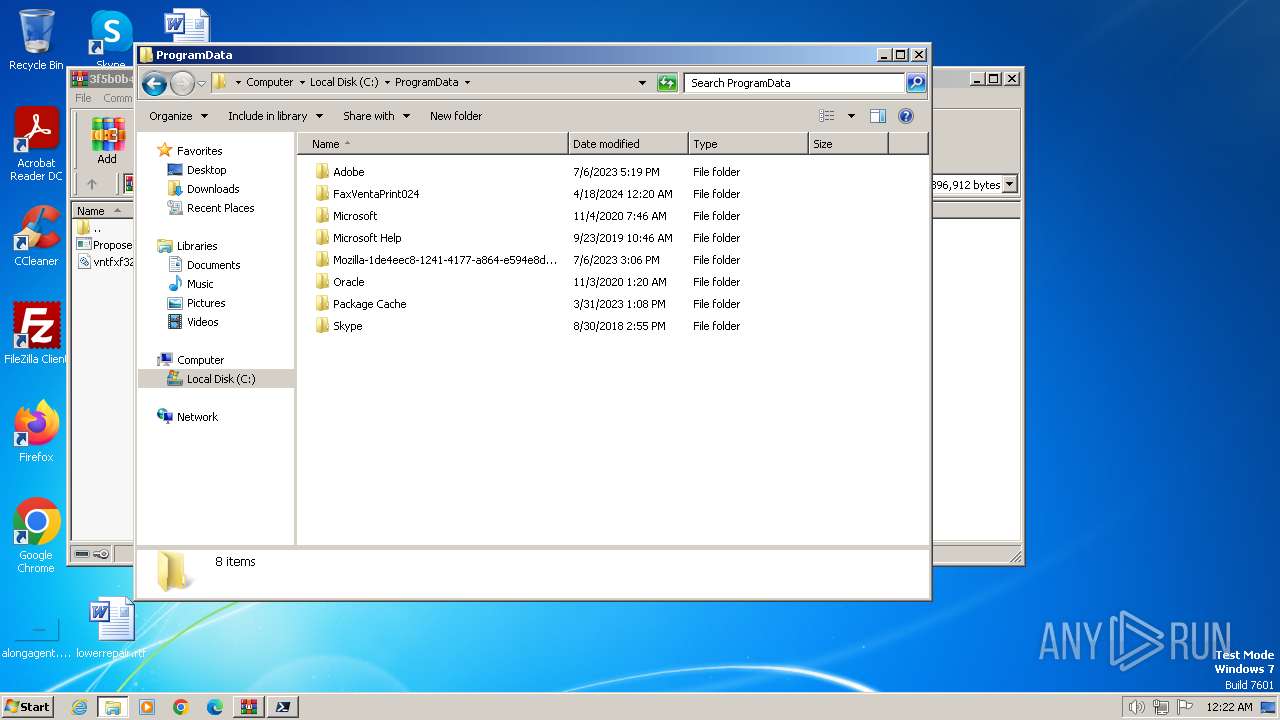This screenshot has width=1280, height=720.
Task: Open the Share with menu
Action: [377, 116]
